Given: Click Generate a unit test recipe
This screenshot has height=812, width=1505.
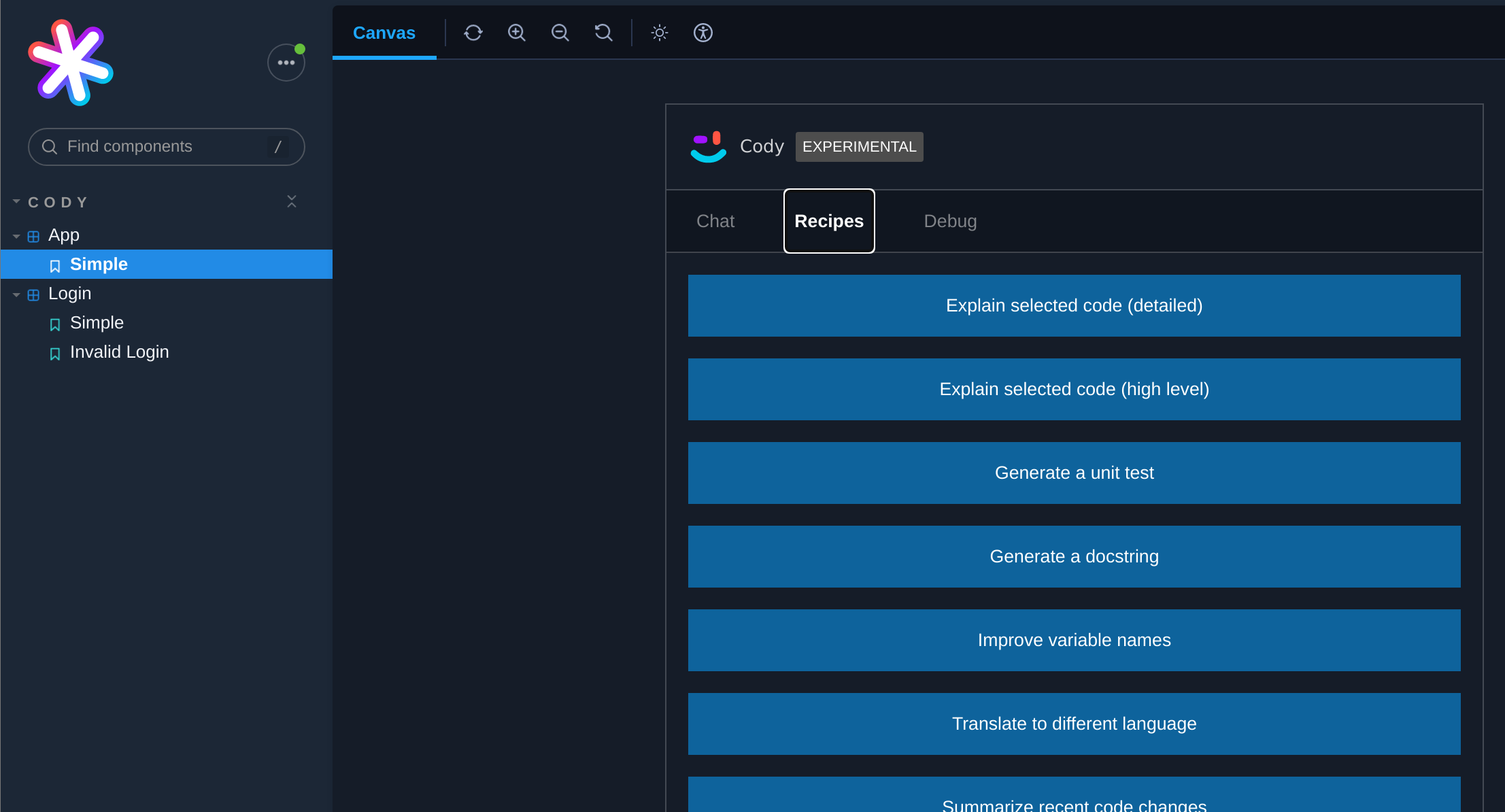Looking at the screenshot, I should 1074,473.
